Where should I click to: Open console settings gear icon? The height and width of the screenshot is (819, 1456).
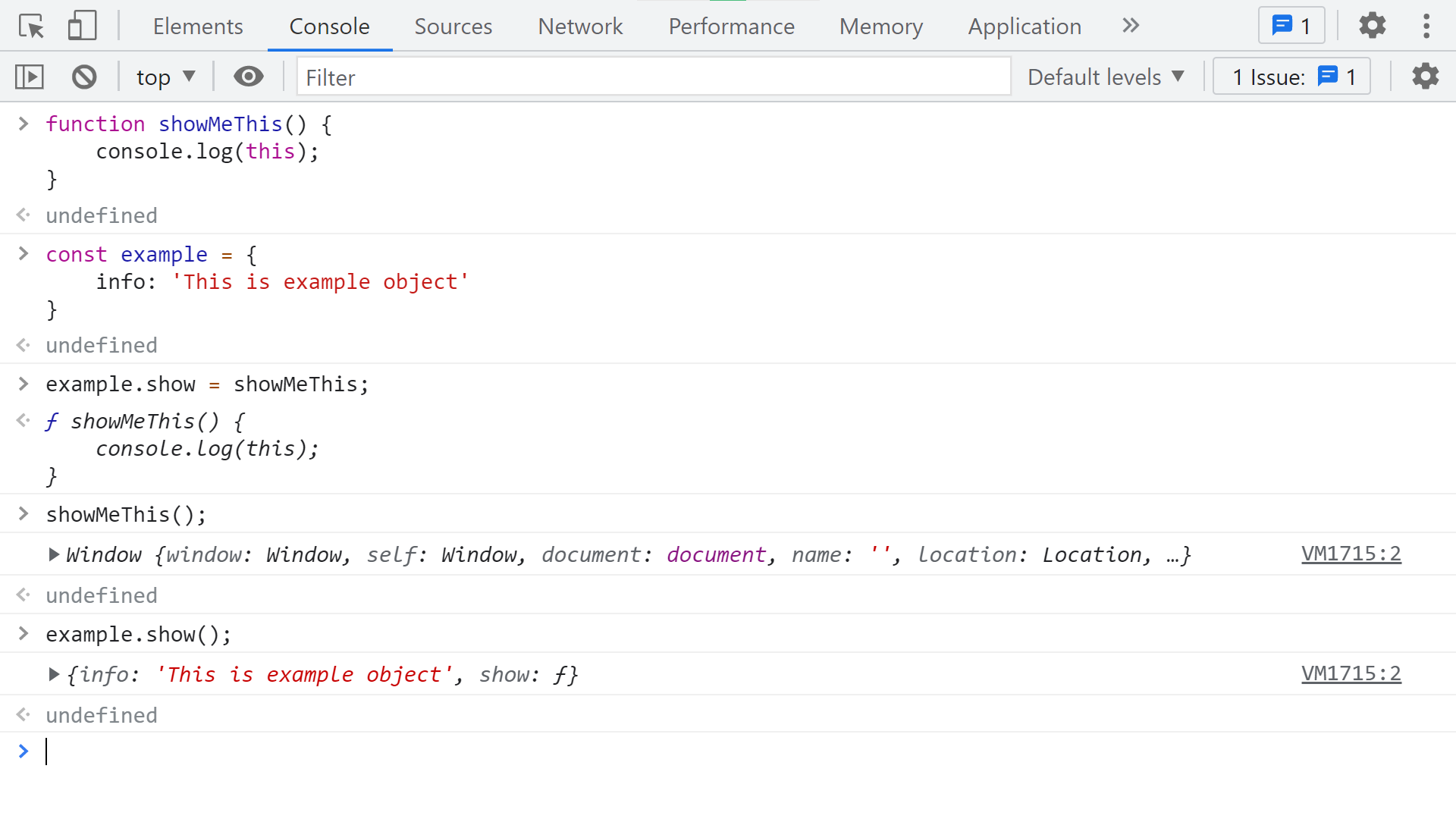click(x=1425, y=77)
